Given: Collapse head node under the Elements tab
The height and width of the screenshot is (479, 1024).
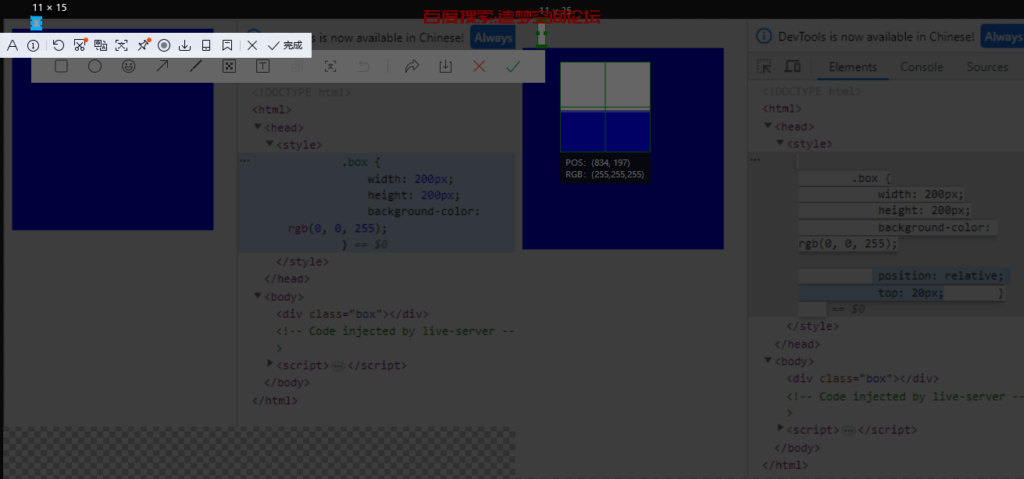Looking at the screenshot, I should coord(768,125).
